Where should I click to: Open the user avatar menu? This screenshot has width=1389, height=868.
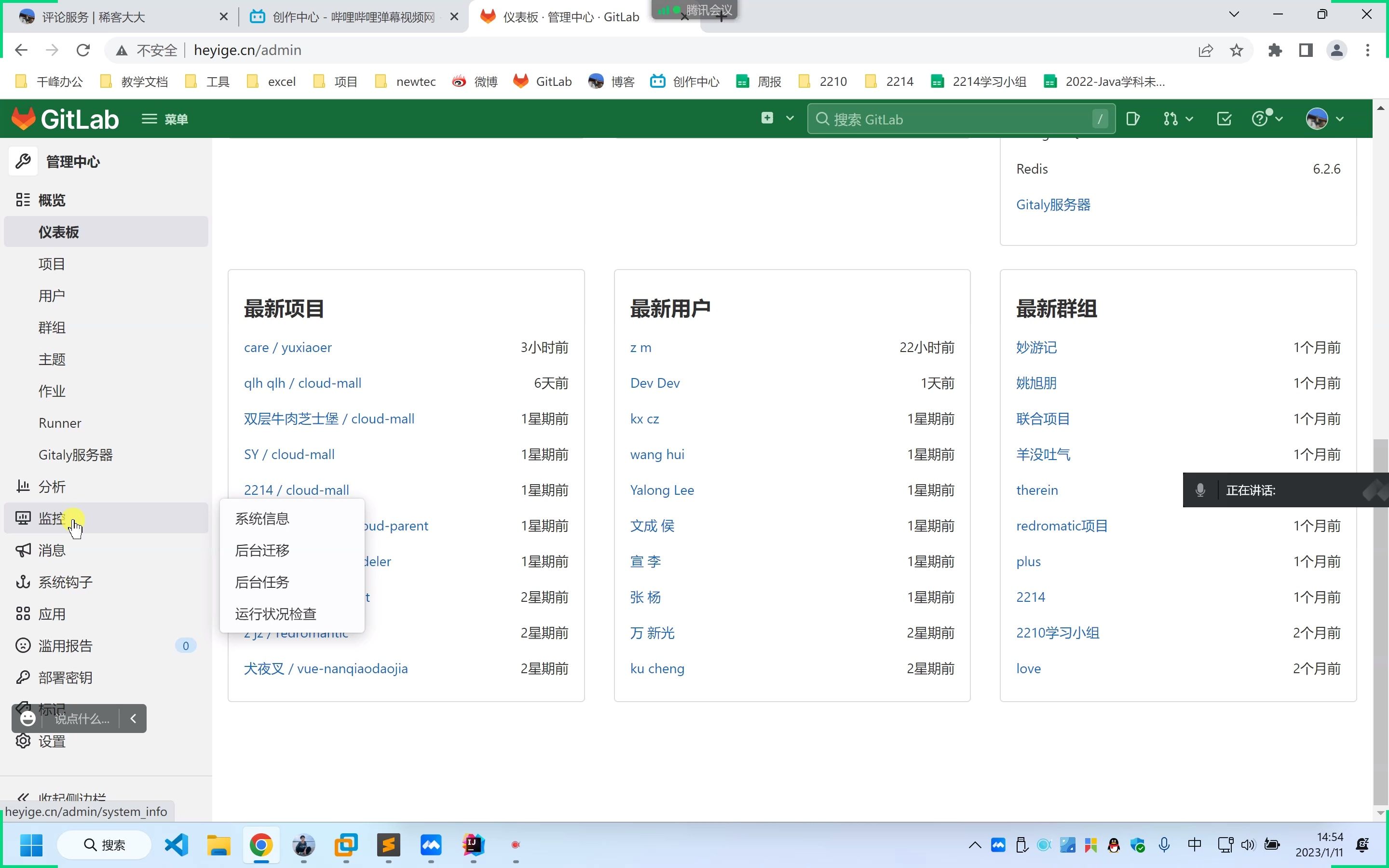tap(1317, 119)
